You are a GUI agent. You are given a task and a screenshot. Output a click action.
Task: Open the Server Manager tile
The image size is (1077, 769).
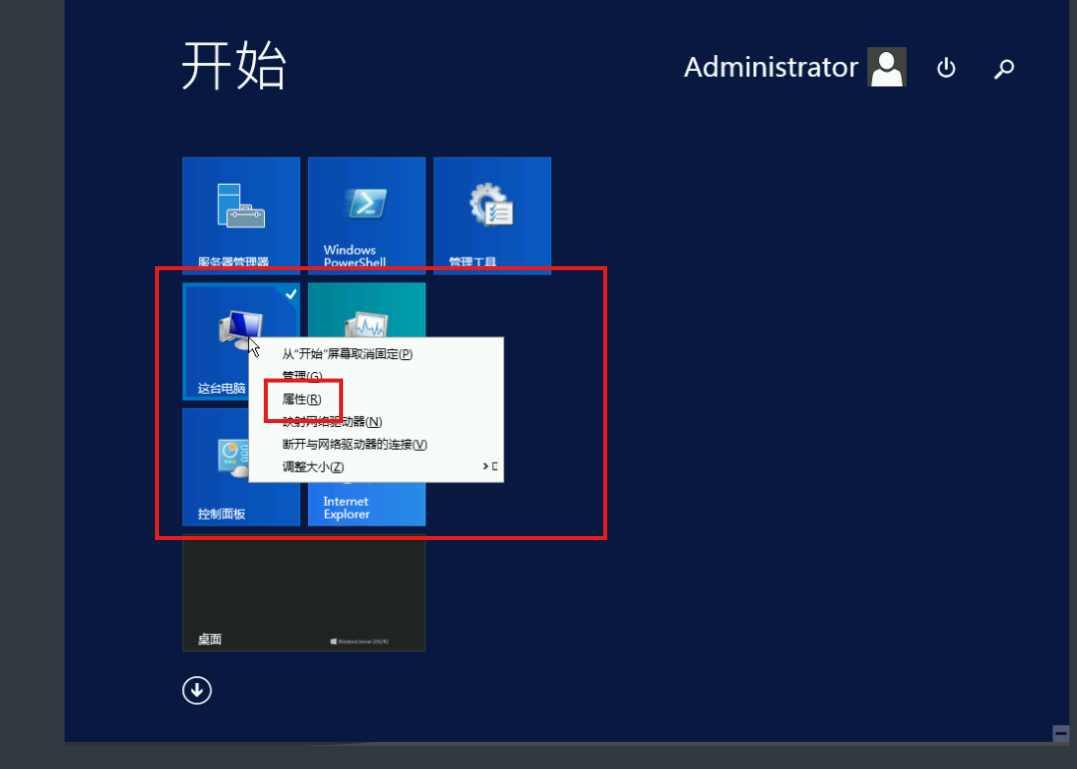click(240, 214)
